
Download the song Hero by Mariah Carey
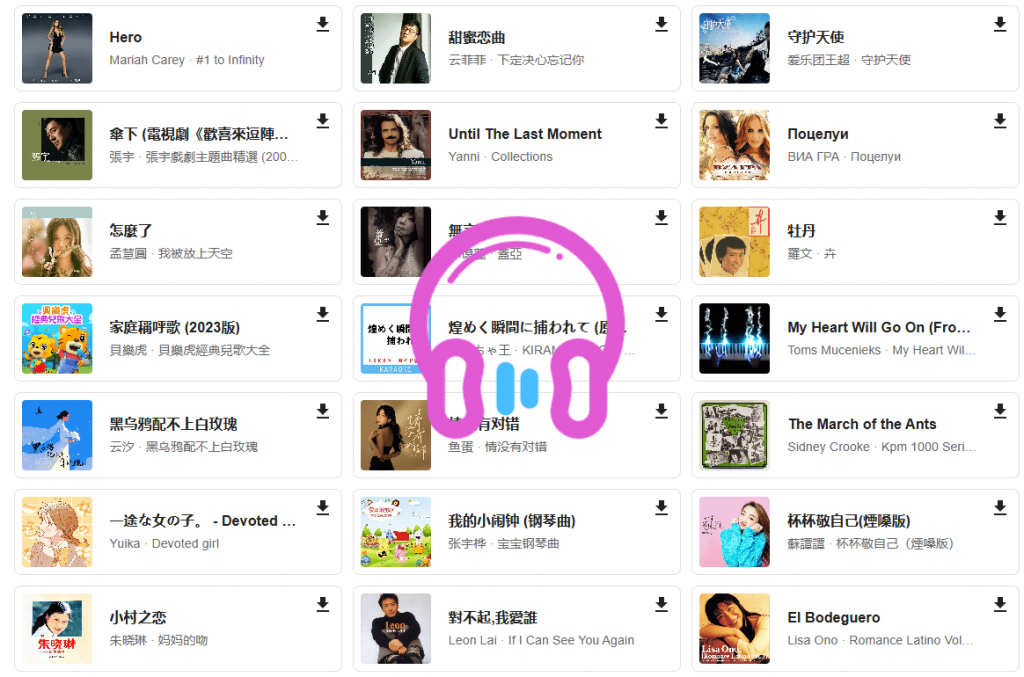coord(323,25)
